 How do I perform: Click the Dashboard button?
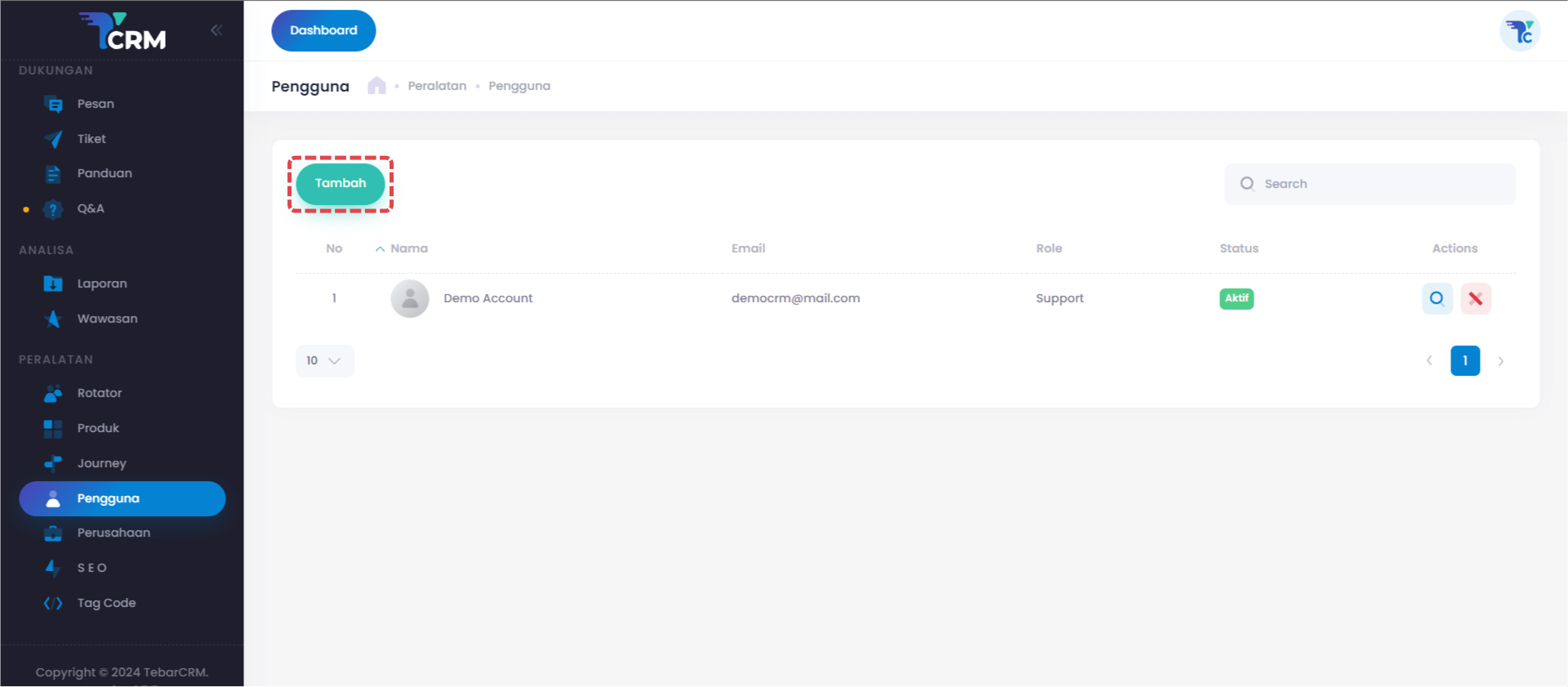[x=323, y=31]
